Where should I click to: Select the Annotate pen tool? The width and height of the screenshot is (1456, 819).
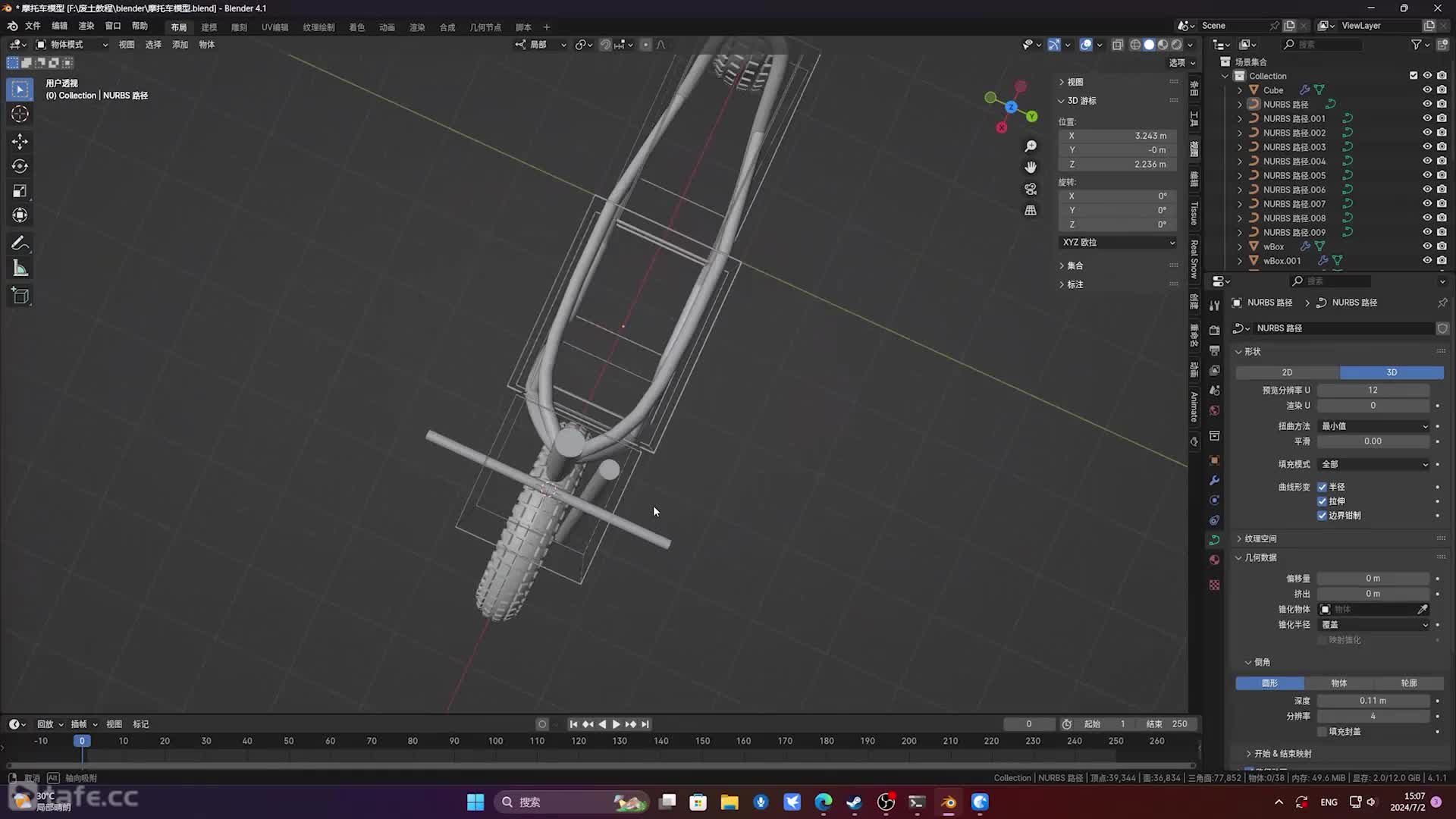tap(20, 243)
